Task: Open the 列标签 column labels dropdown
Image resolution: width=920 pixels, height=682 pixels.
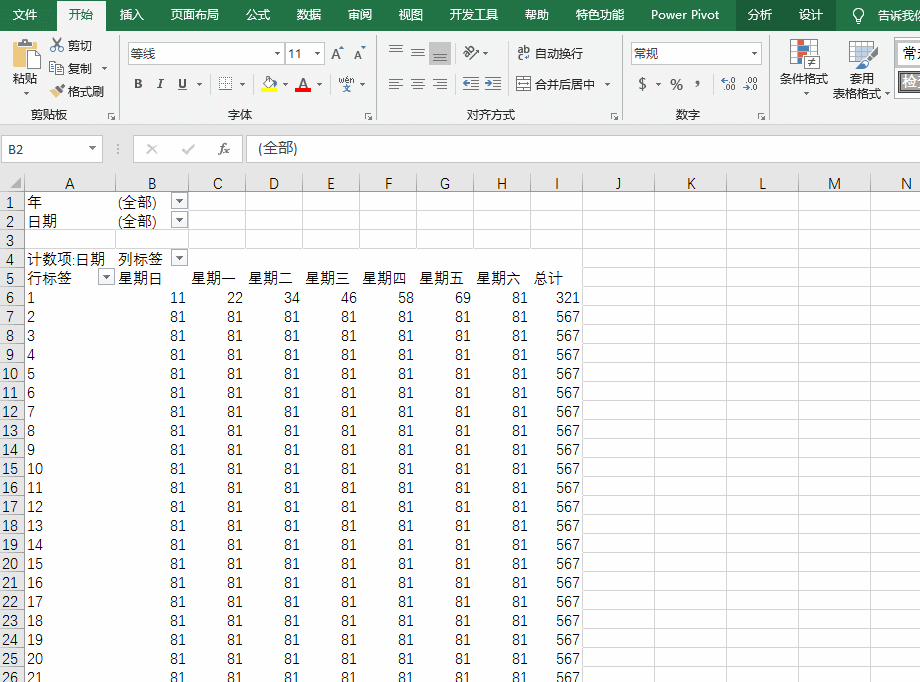Action: pyautogui.click(x=180, y=258)
